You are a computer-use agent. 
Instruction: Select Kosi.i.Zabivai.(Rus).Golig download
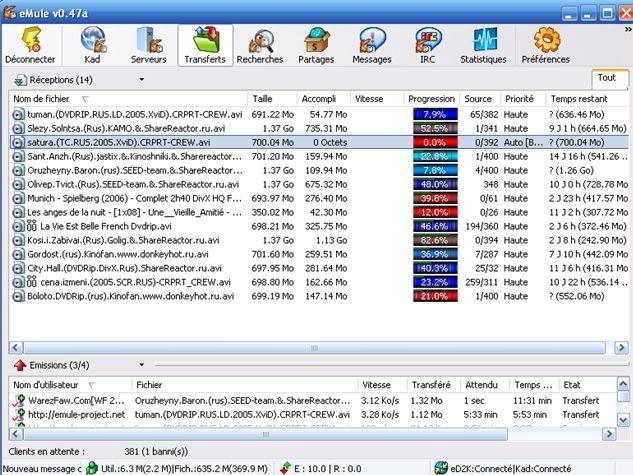coord(123,240)
